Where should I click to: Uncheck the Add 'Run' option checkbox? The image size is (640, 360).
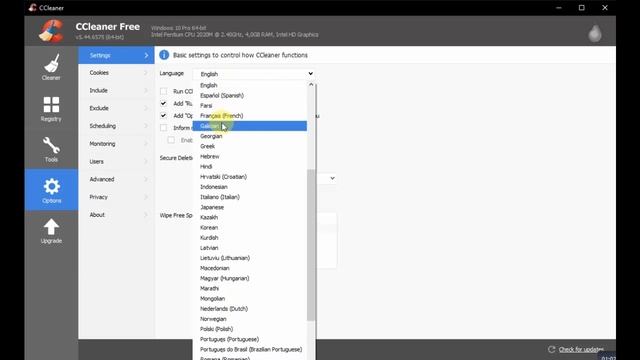pos(163,103)
